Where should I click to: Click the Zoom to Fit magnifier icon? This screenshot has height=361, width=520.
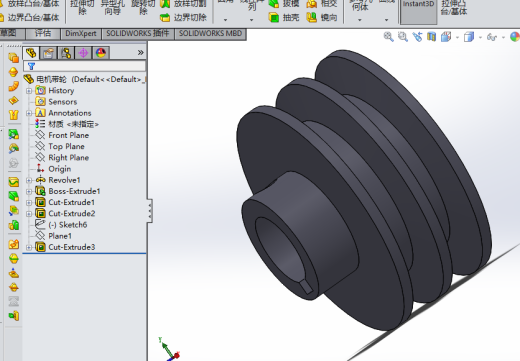pyautogui.click(x=388, y=37)
